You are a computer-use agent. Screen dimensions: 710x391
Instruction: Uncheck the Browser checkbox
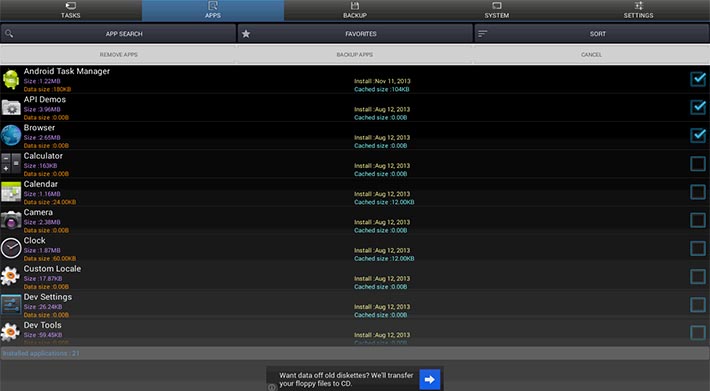click(698, 135)
